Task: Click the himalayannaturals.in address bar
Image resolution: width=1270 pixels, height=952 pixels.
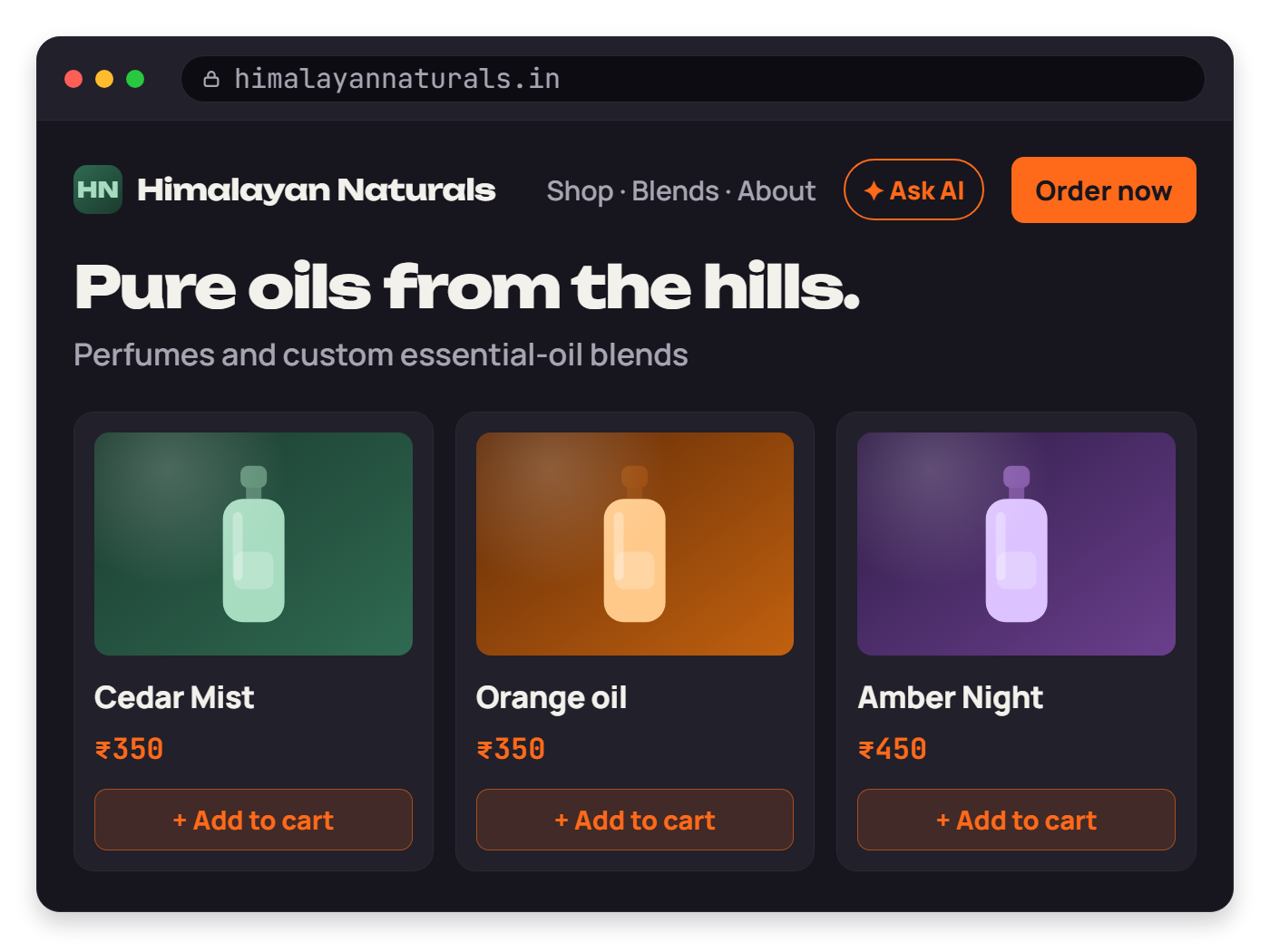Action: tap(693, 79)
